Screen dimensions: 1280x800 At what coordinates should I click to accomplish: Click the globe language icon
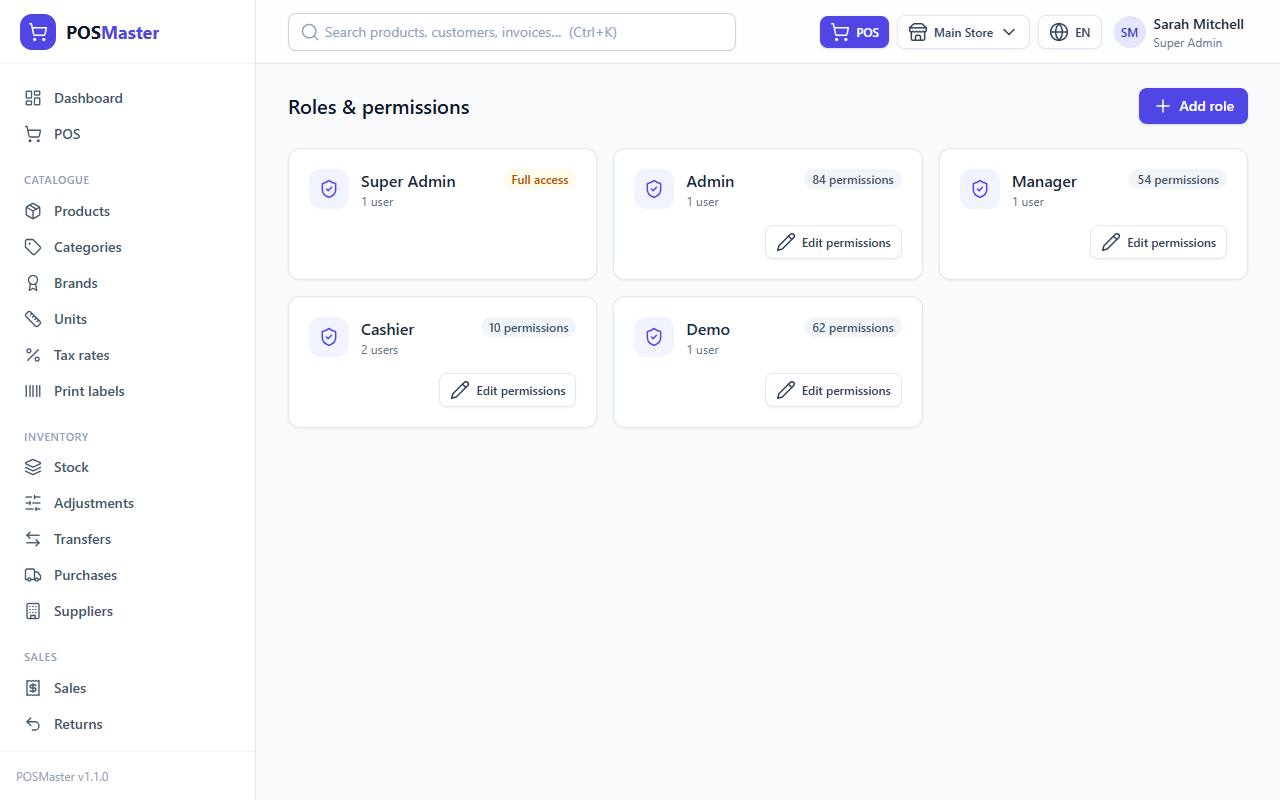[x=1059, y=32]
